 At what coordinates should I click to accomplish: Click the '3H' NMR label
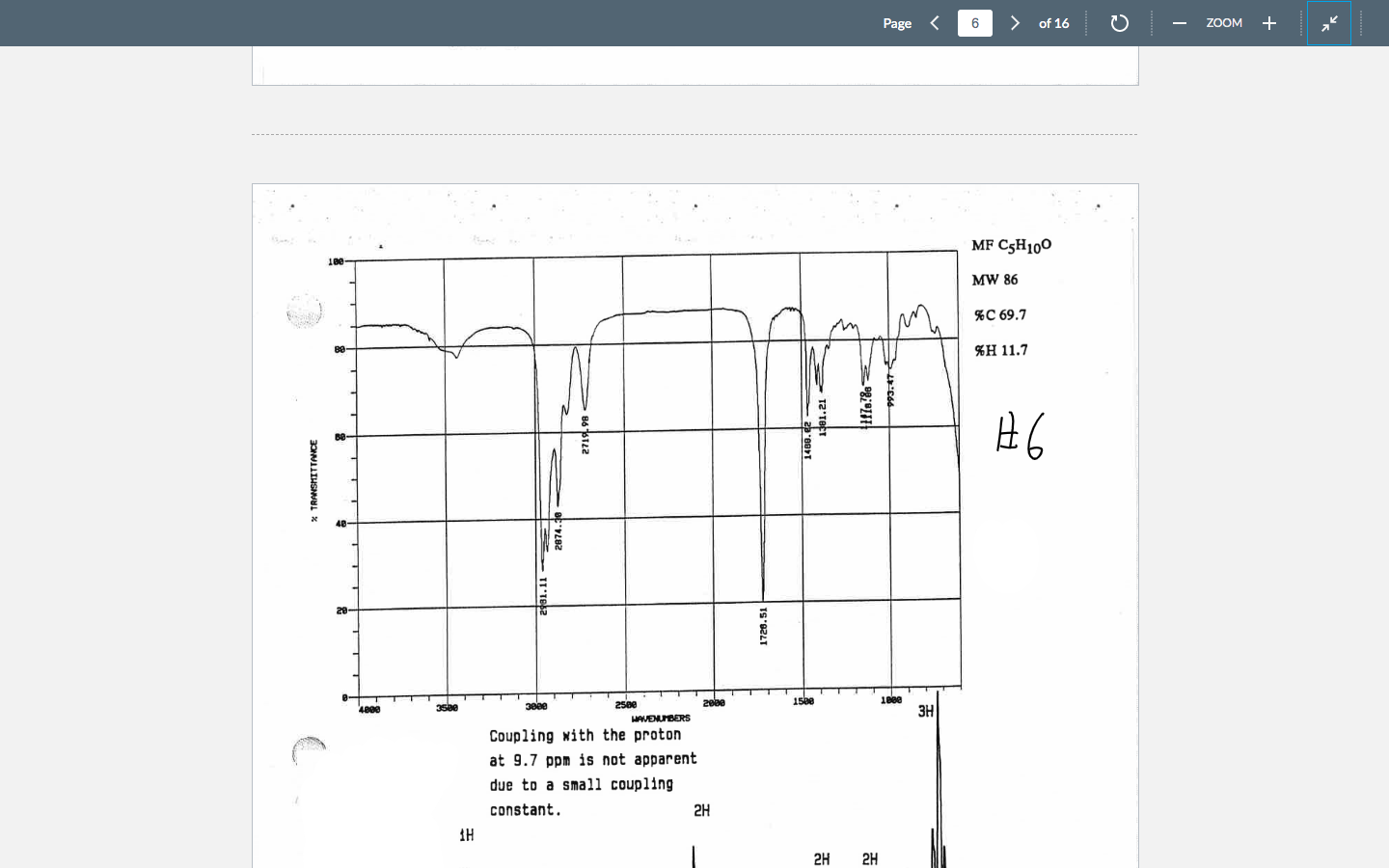(925, 712)
